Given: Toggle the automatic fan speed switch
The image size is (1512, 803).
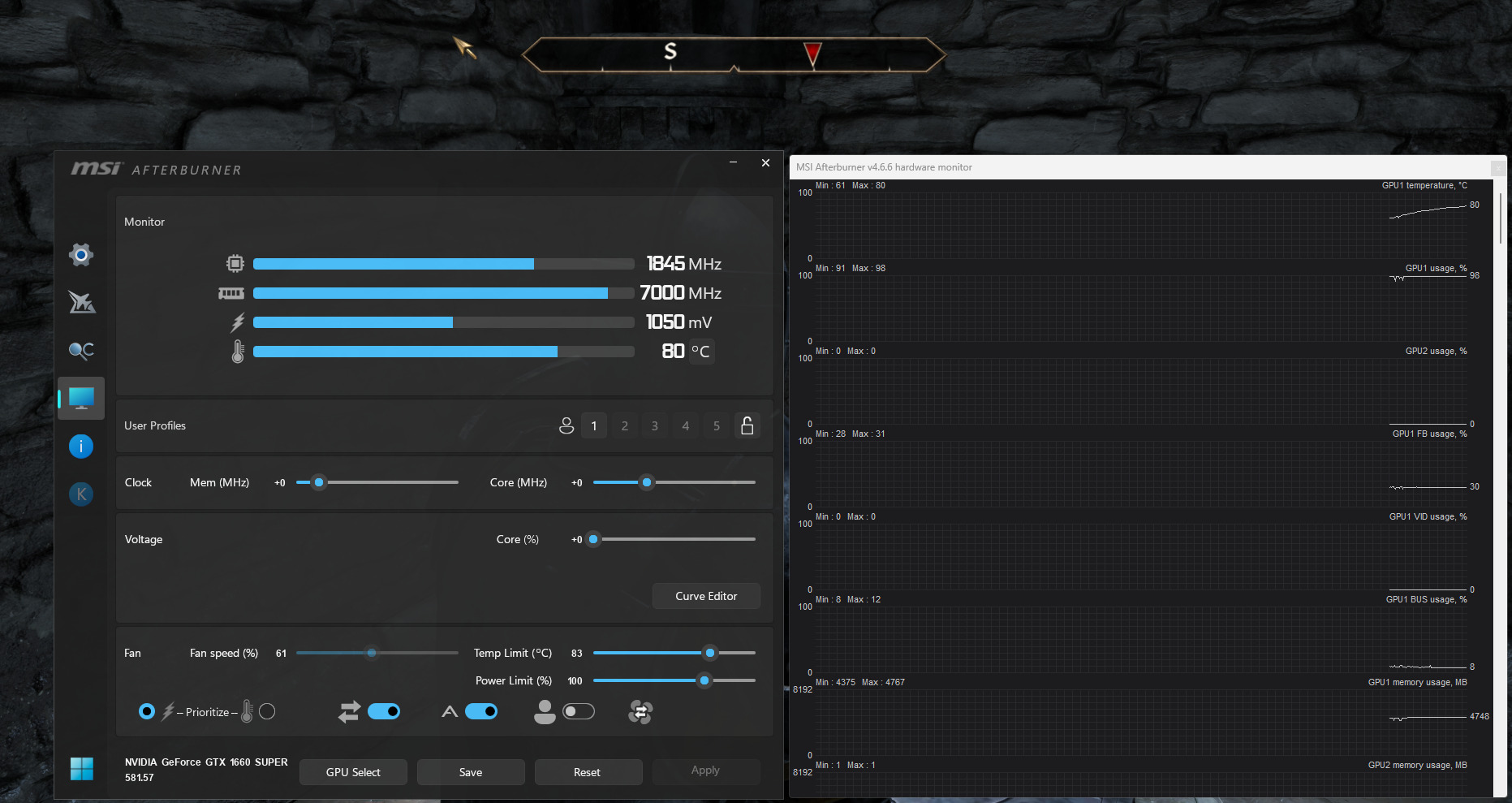Looking at the screenshot, I should tap(481, 712).
